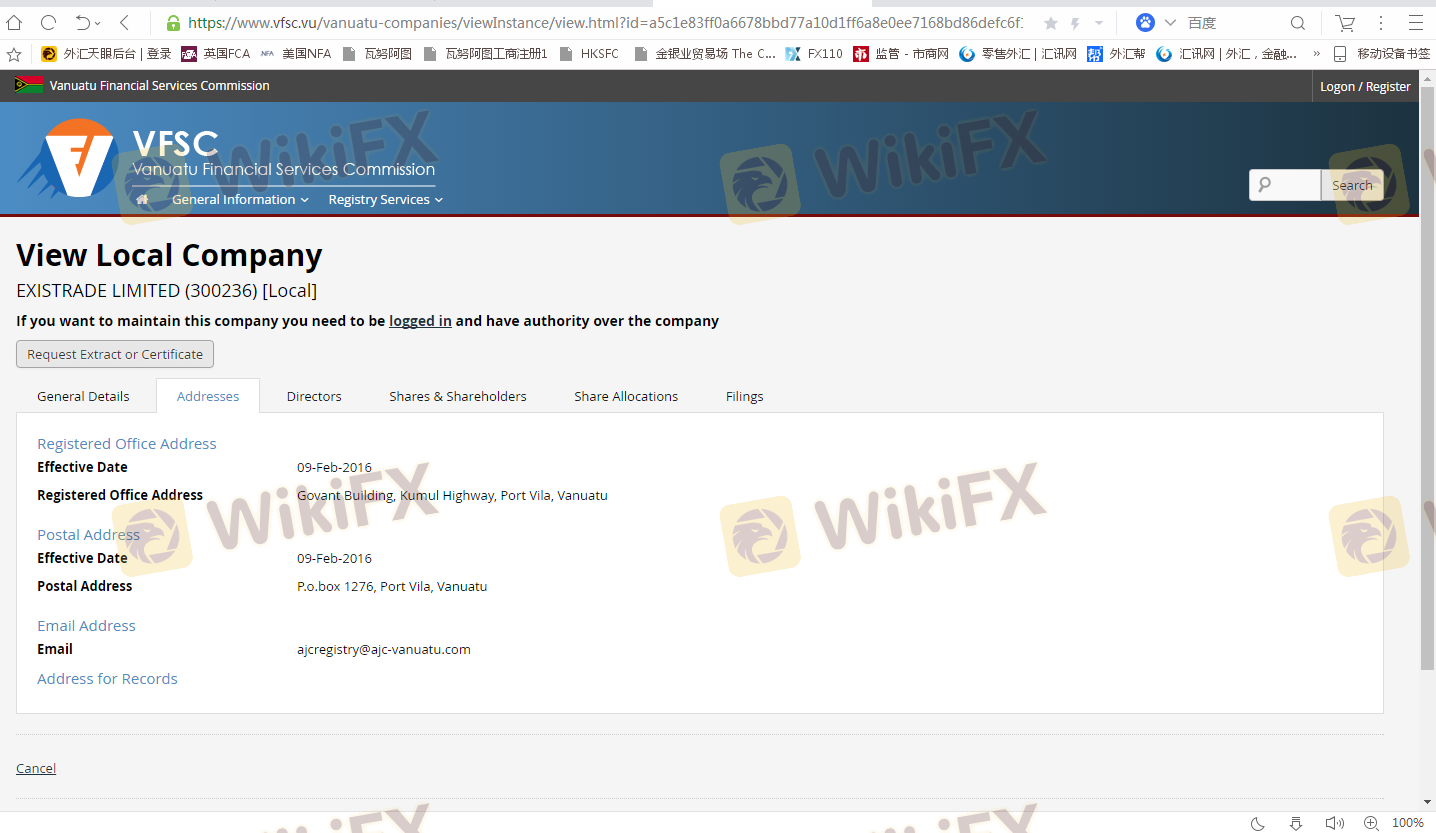The width and height of the screenshot is (1436, 833).
Task: Click the browser address URL field
Action: [x=605, y=23]
